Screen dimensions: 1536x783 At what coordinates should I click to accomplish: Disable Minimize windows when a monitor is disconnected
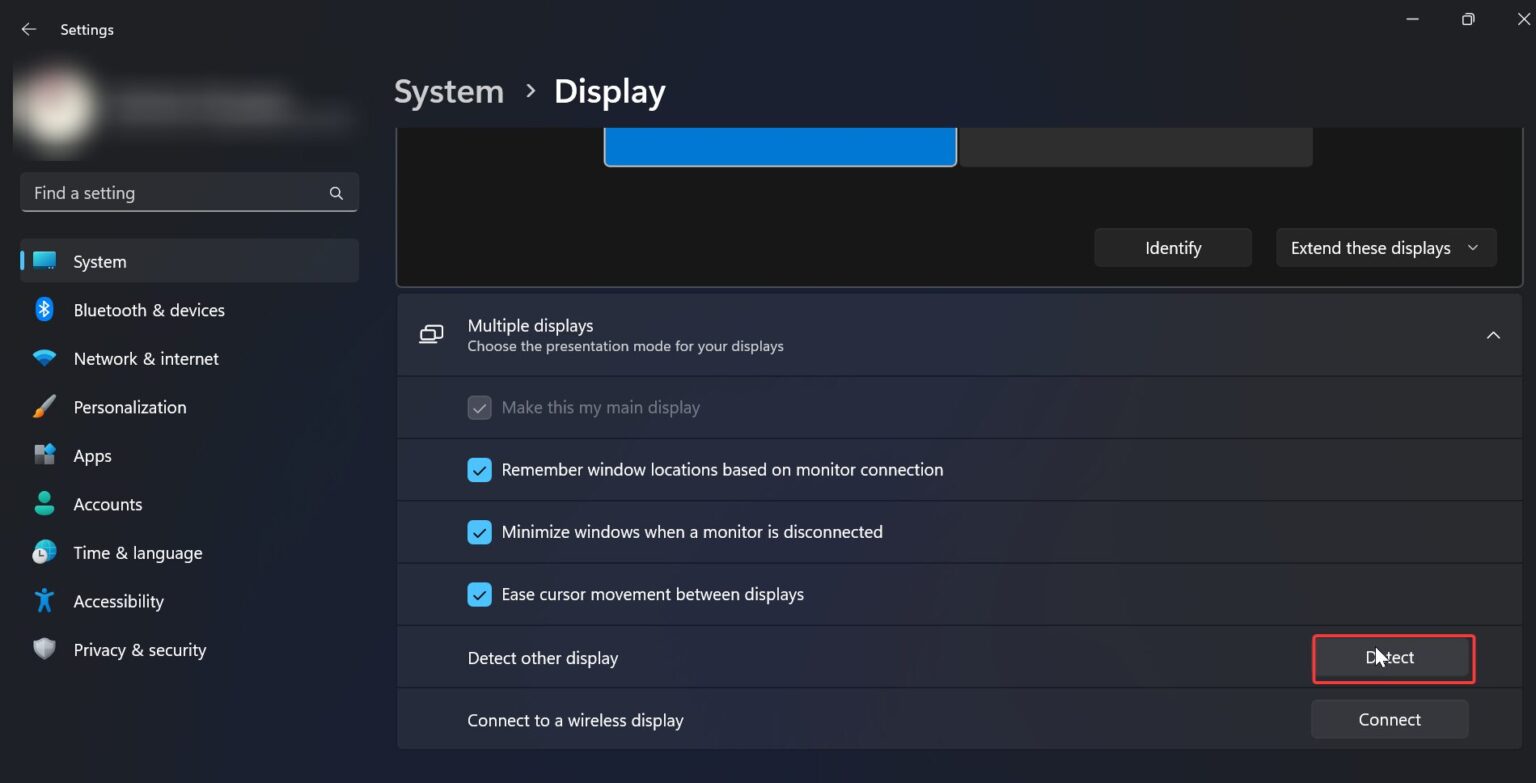point(479,532)
